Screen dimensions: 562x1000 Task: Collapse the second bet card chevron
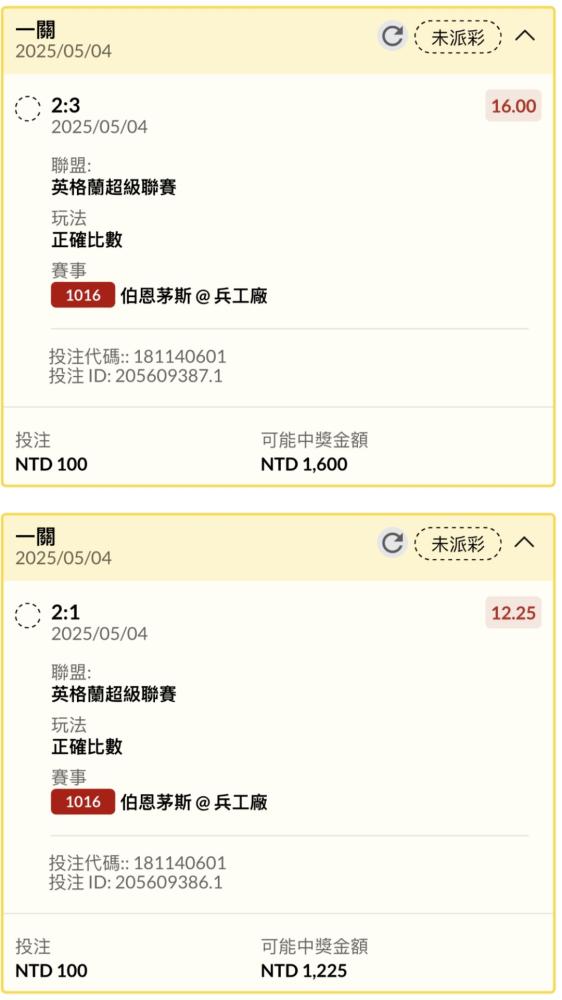[x=524, y=543]
